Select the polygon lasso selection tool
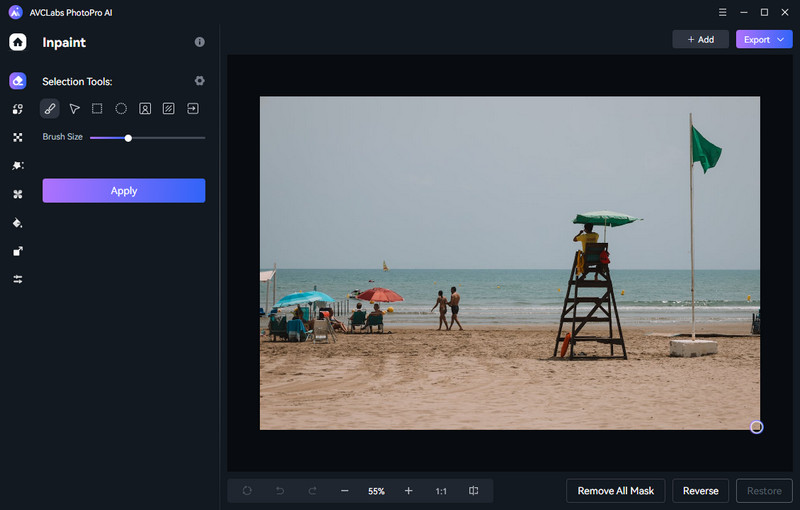This screenshot has height=510, width=800. click(74, 108)
